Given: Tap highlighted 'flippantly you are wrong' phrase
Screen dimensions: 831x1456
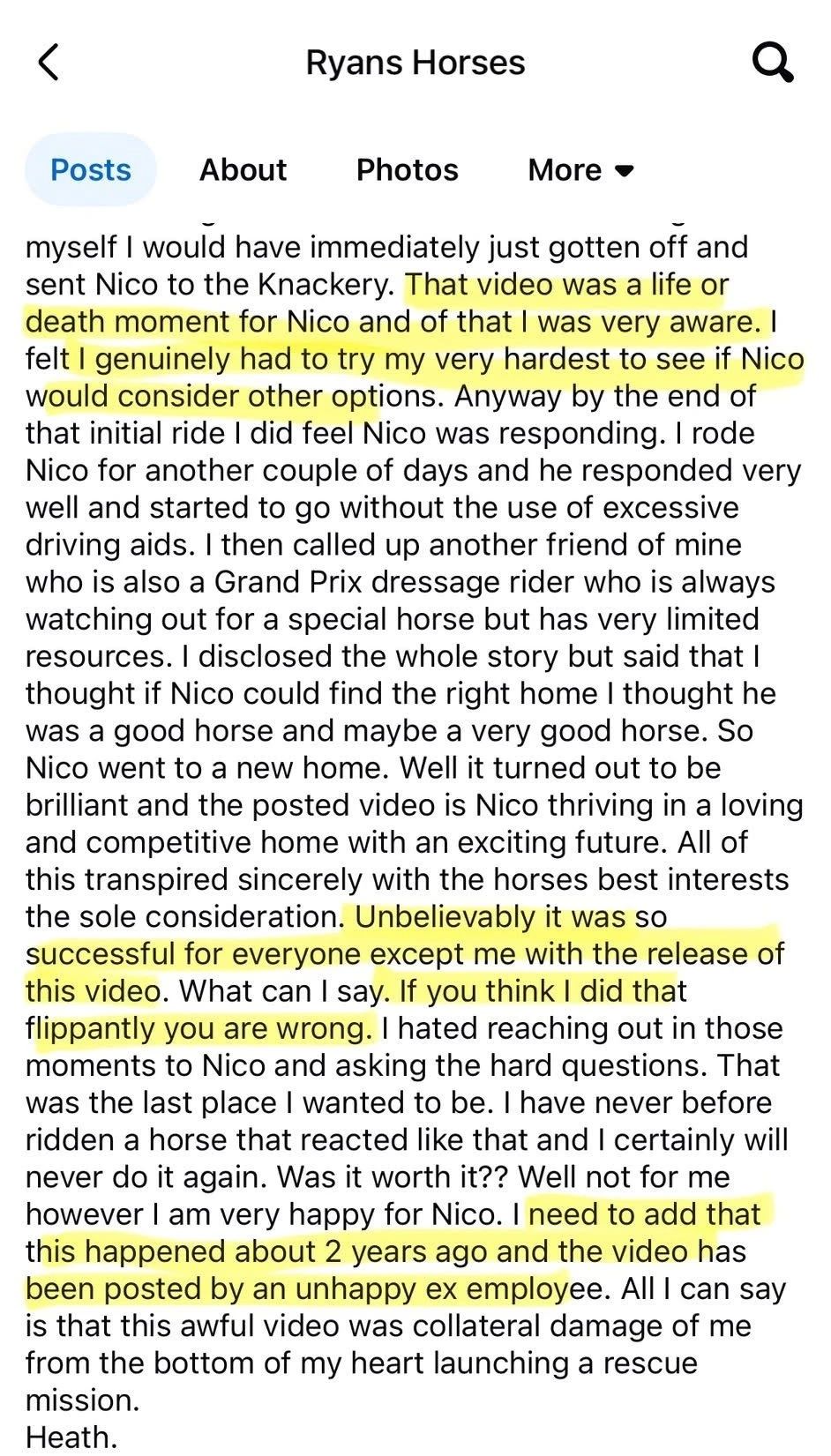Looking at the screenshot, I should [203, 1028].
